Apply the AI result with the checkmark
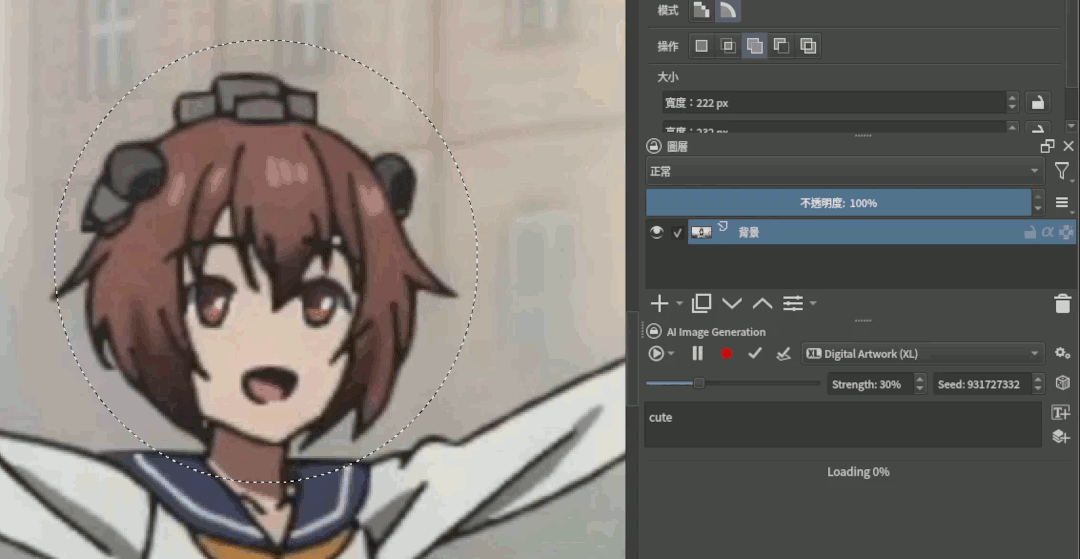 coord(755,353)
